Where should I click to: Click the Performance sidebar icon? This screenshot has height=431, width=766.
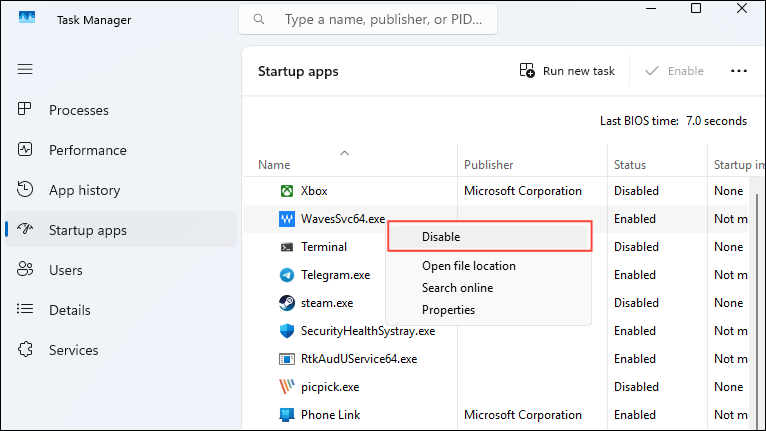click(x=24, y=149)
